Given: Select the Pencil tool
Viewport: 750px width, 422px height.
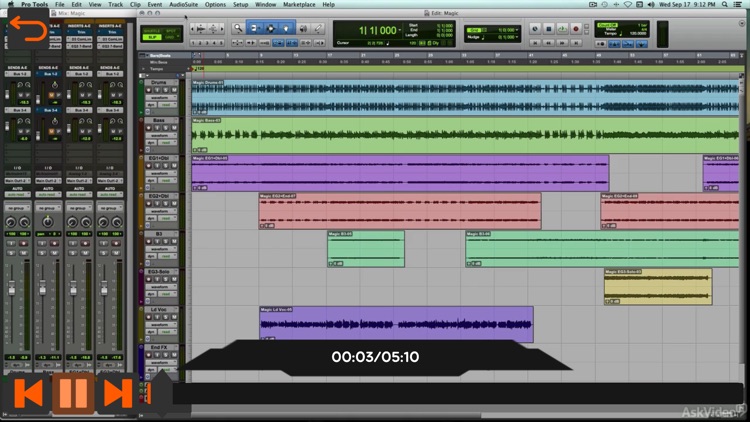Looking at the screenshot, I should pyautogui.click(x=318, y=29).
